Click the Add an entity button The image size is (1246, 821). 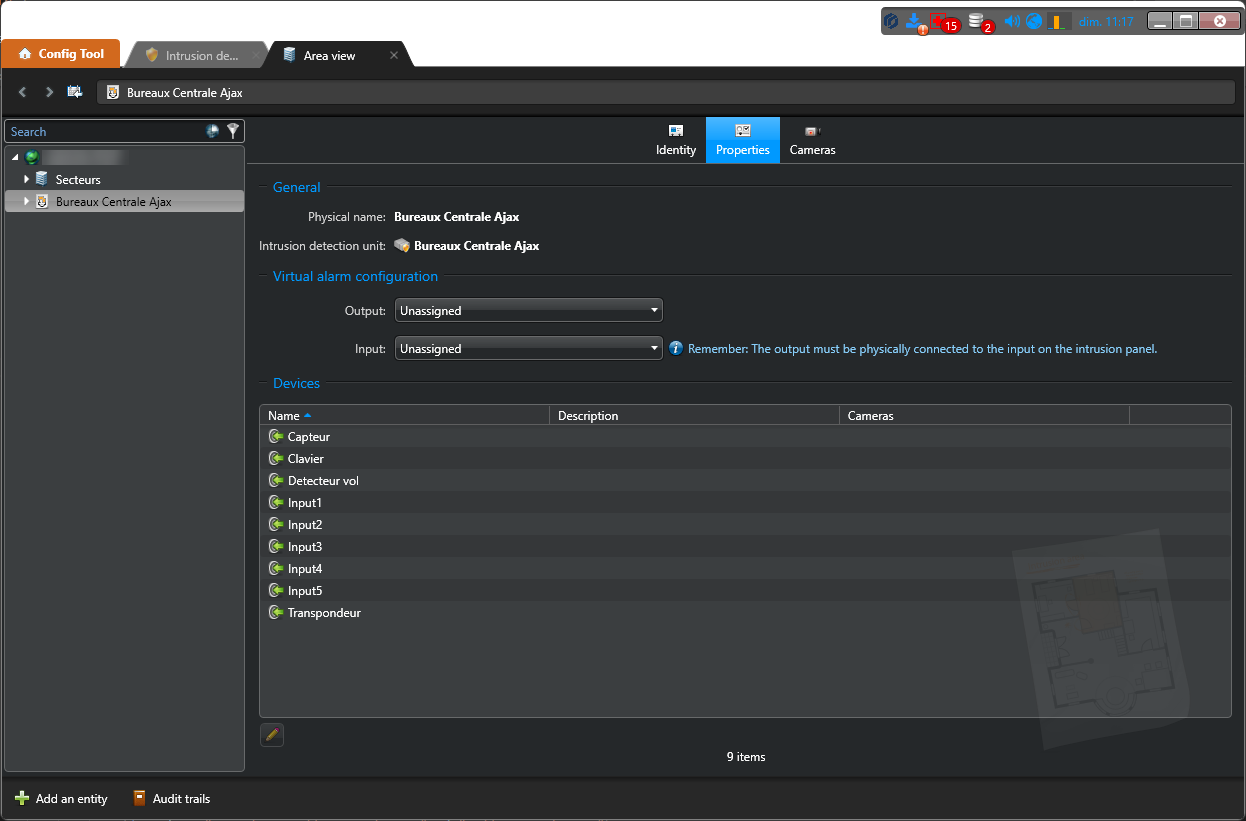pyautogui.click(x=62, y=799)
